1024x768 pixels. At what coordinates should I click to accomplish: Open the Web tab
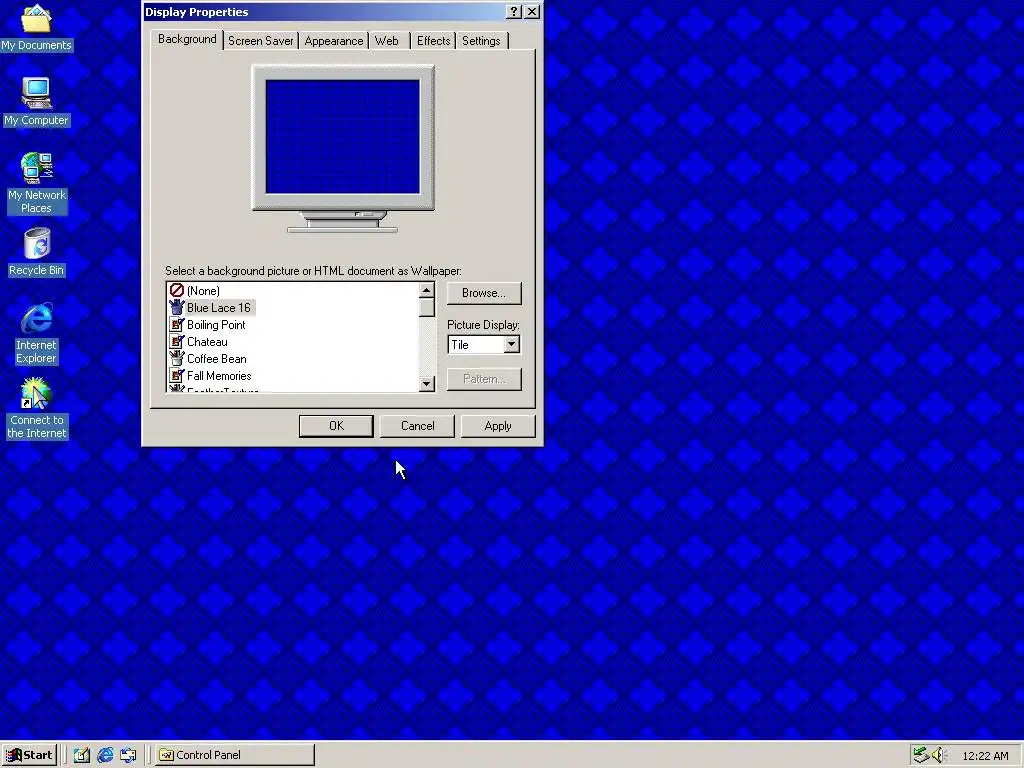pos(387,40)
